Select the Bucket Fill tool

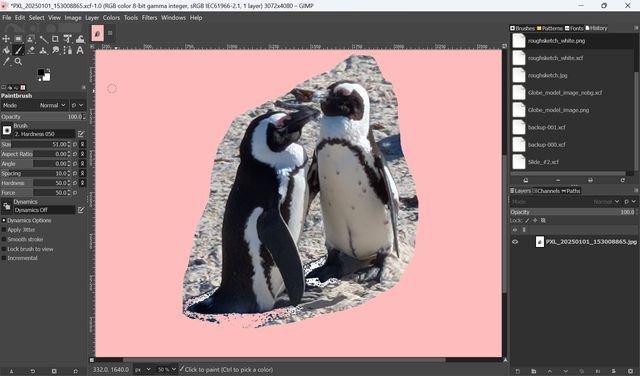[6, 50]
